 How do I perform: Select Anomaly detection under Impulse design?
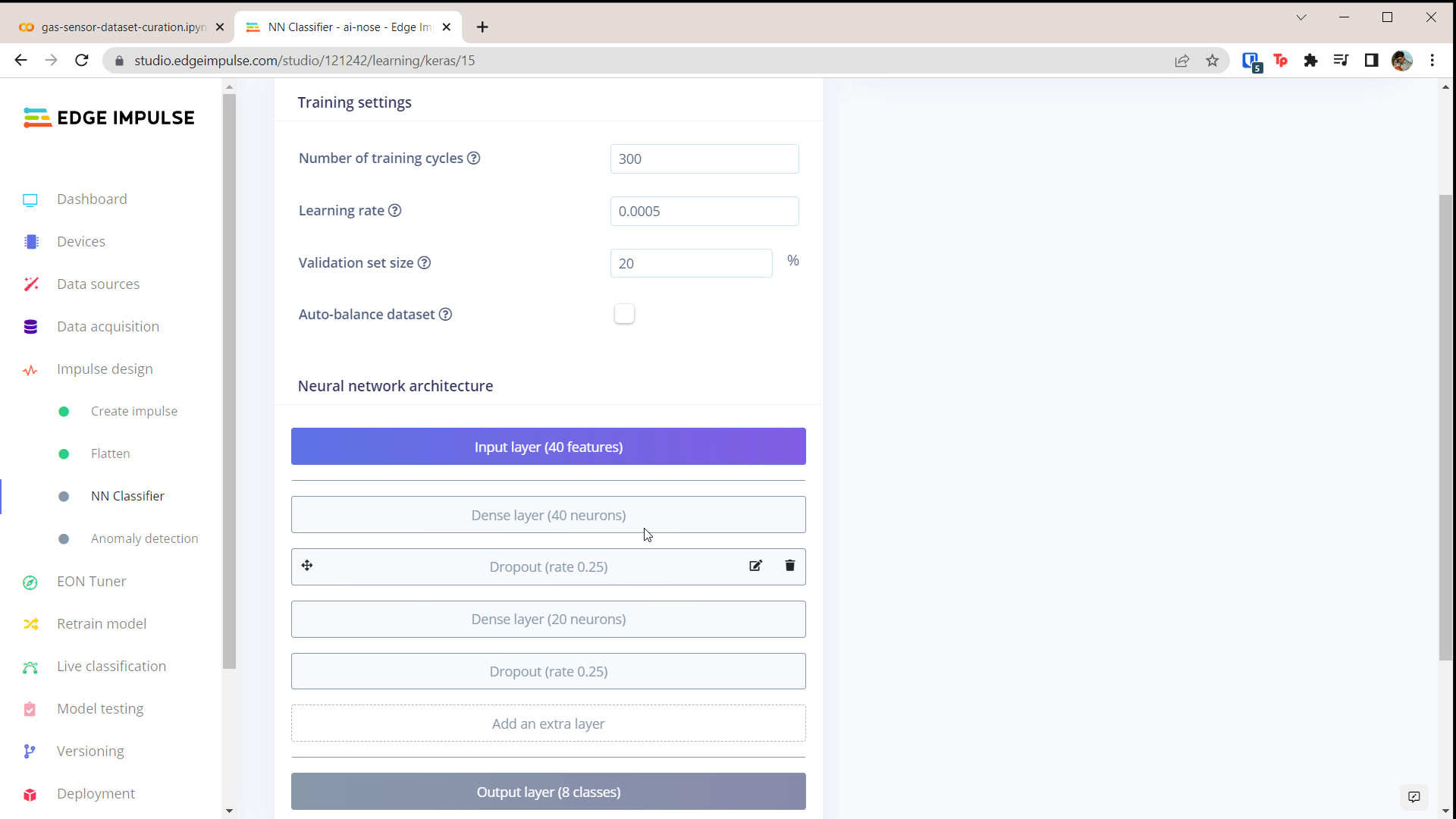coord(144,538)
